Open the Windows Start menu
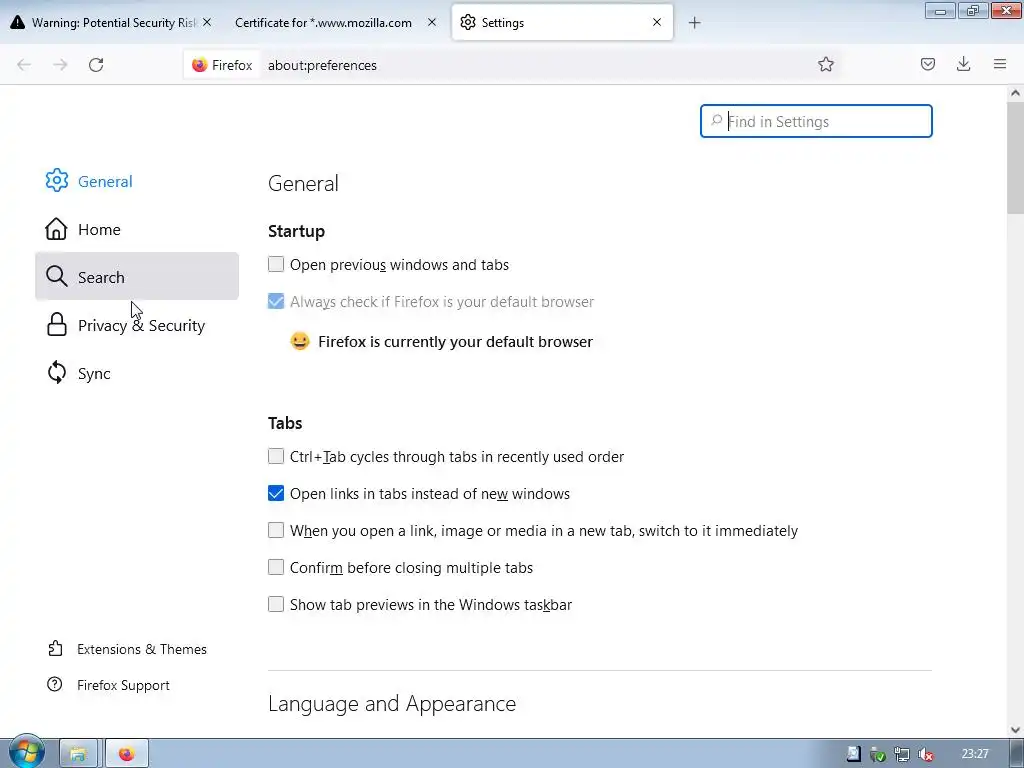 point(25,752)
